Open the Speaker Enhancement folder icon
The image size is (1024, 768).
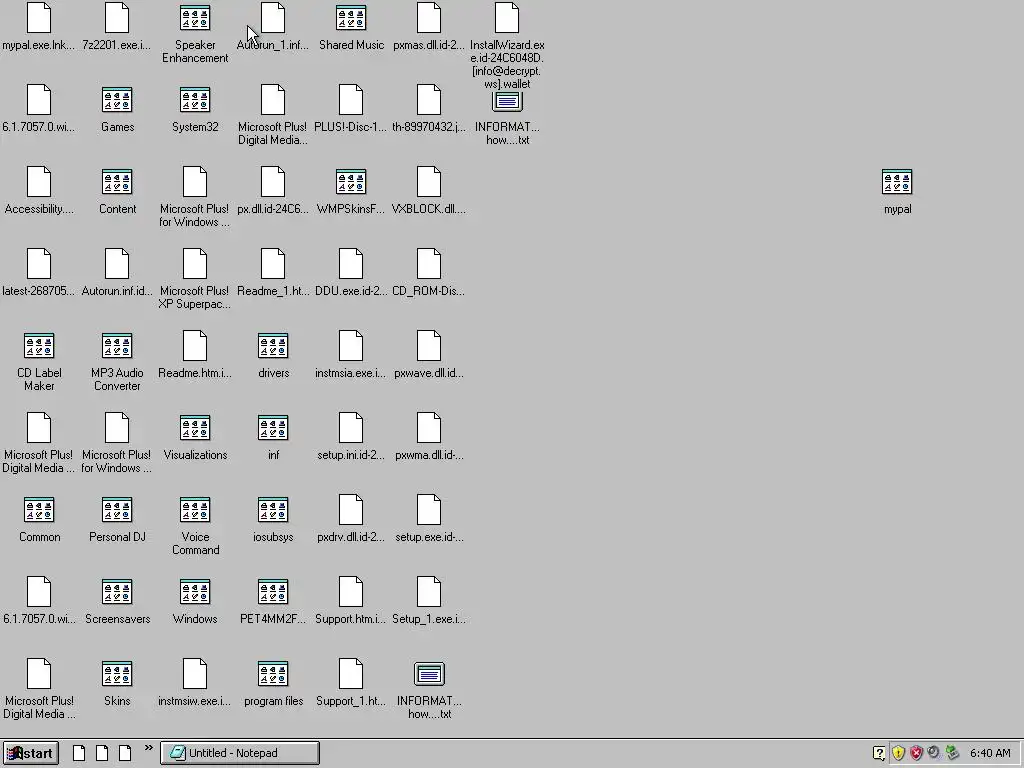point(195,18)
